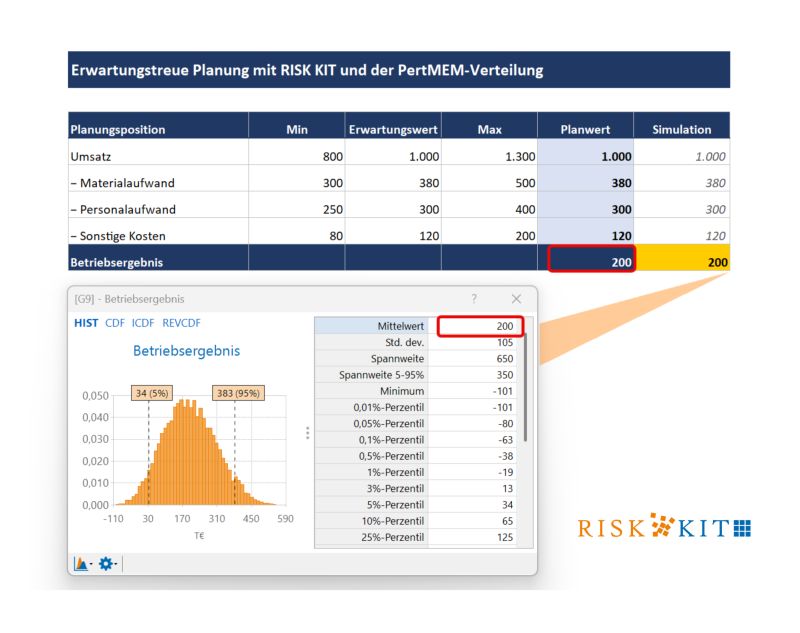Select the 10%-Perzentil row
Viewport: 800px width, 633px height.
click(x=418, y=521)
